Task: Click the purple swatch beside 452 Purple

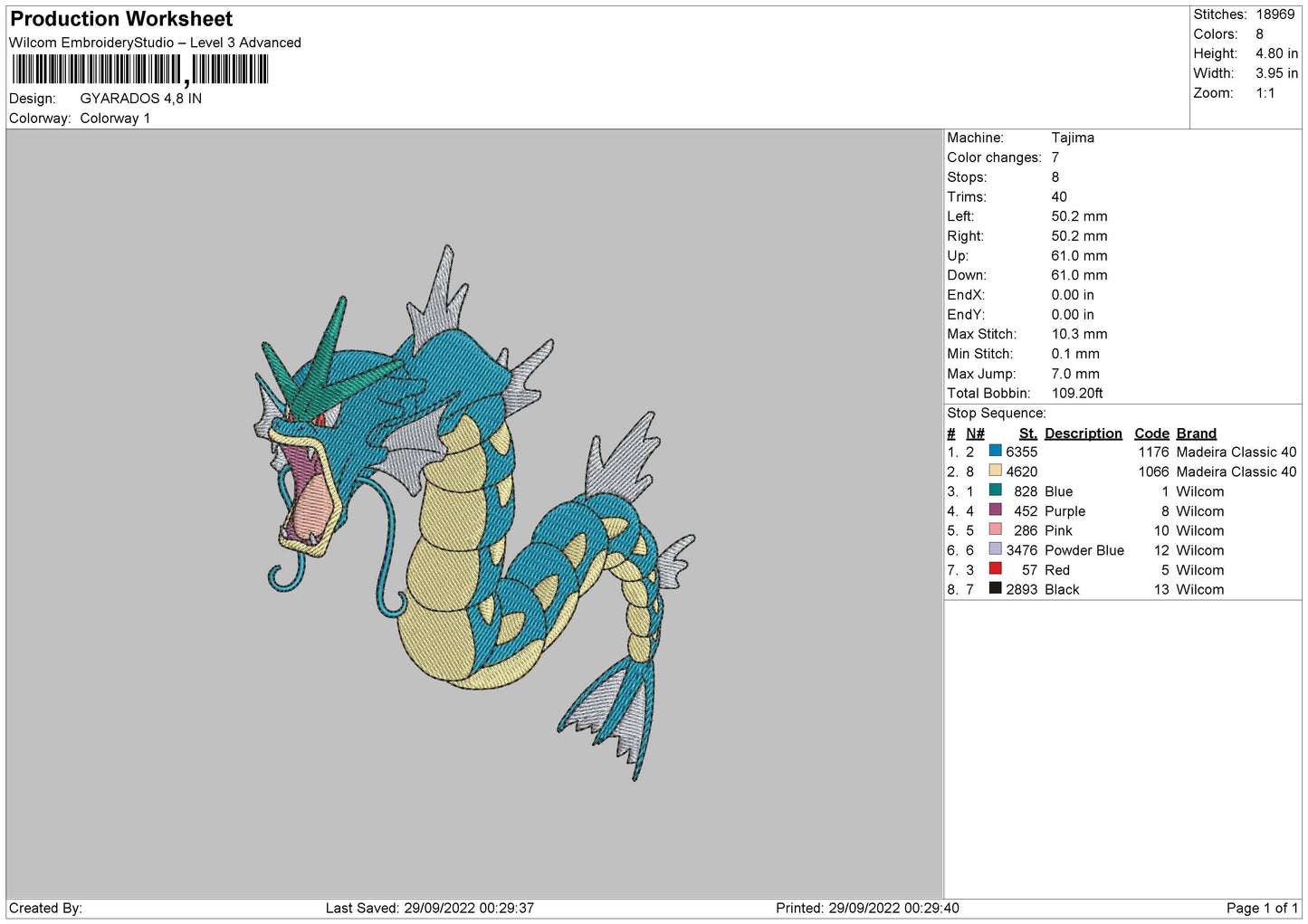Action: click(x=995, y=510)
